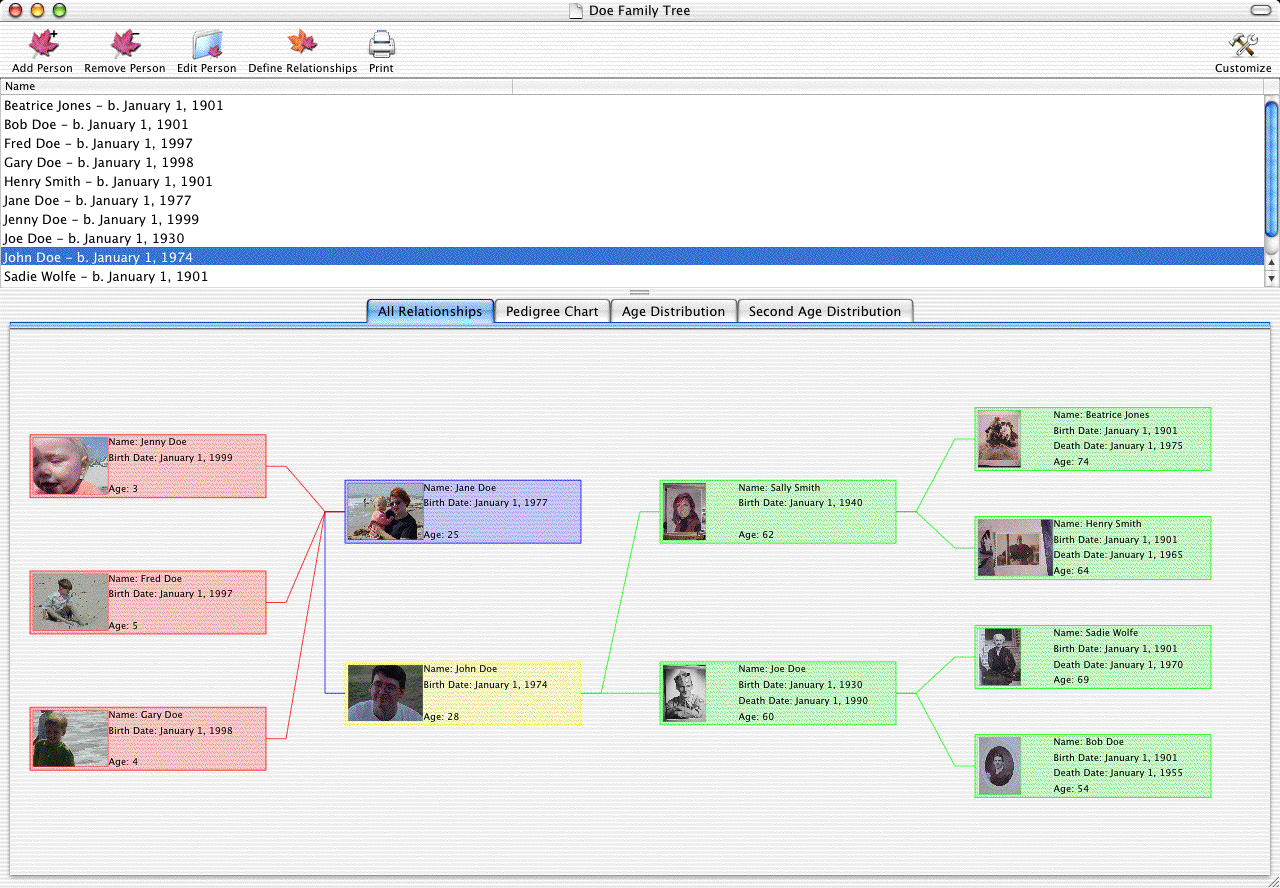Click the Name column header
The width and height of the screenshot is (1280, 888).
256,87
